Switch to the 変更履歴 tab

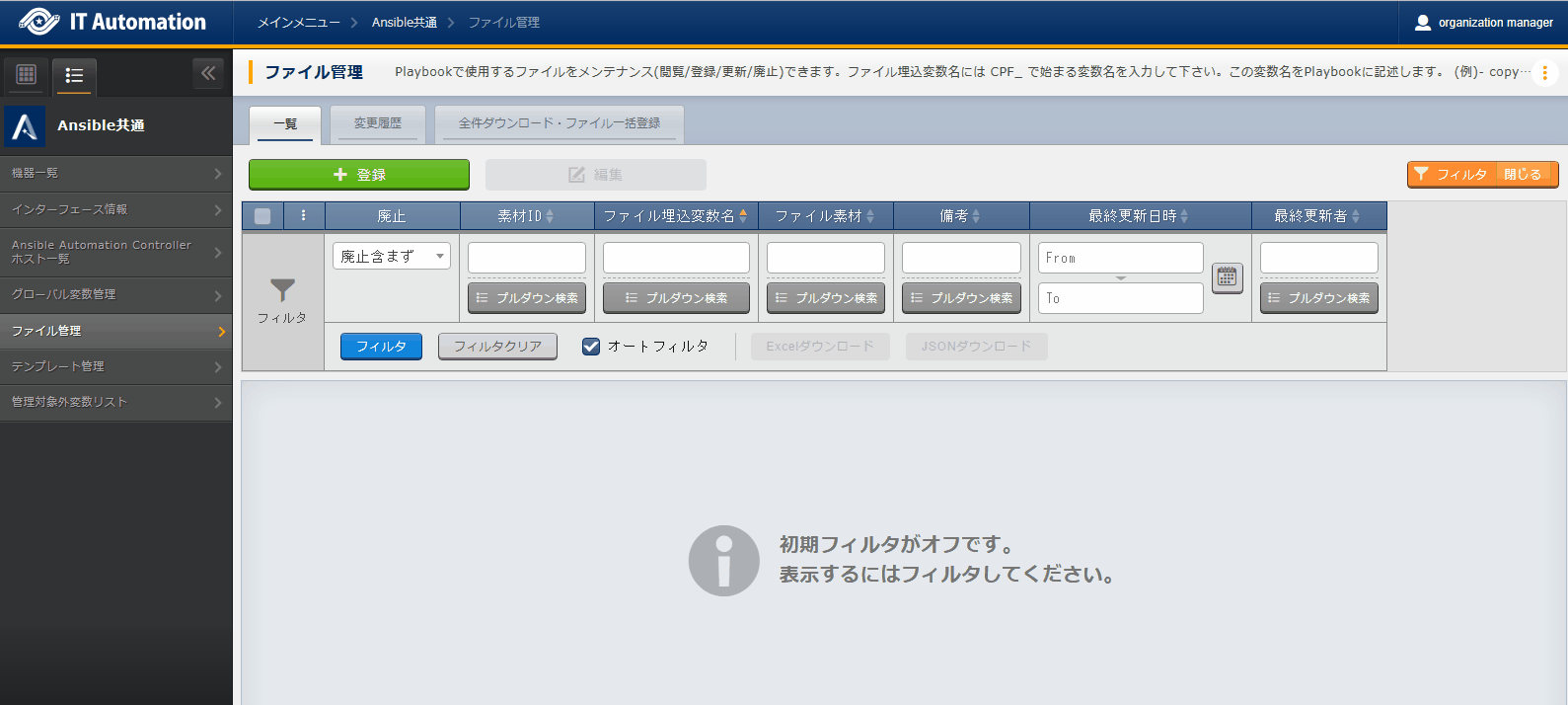(378, 123)
